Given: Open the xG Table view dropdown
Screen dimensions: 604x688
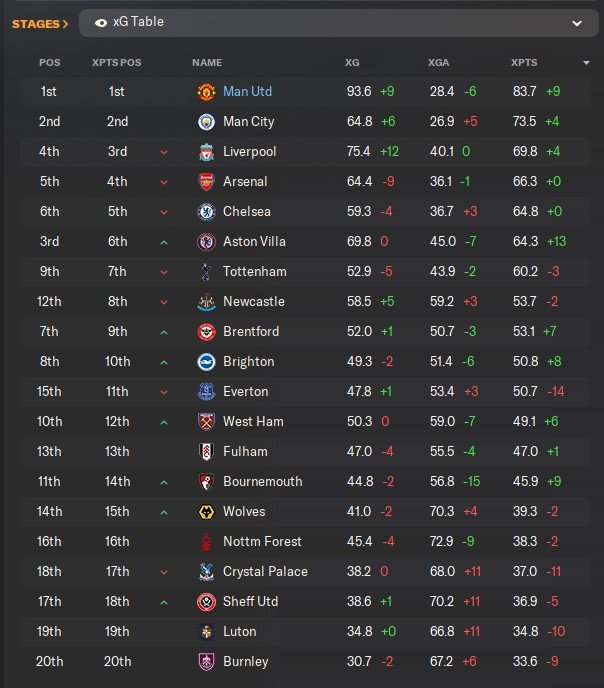Looking at the screenshot, I should tap(577, 22).
